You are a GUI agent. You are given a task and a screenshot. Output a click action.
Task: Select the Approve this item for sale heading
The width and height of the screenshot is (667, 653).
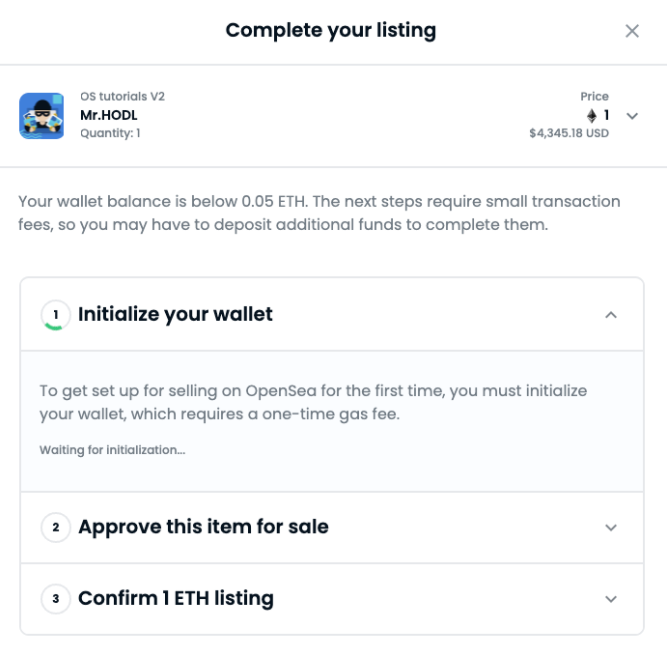pyautogui.click(x=203, y=527)
